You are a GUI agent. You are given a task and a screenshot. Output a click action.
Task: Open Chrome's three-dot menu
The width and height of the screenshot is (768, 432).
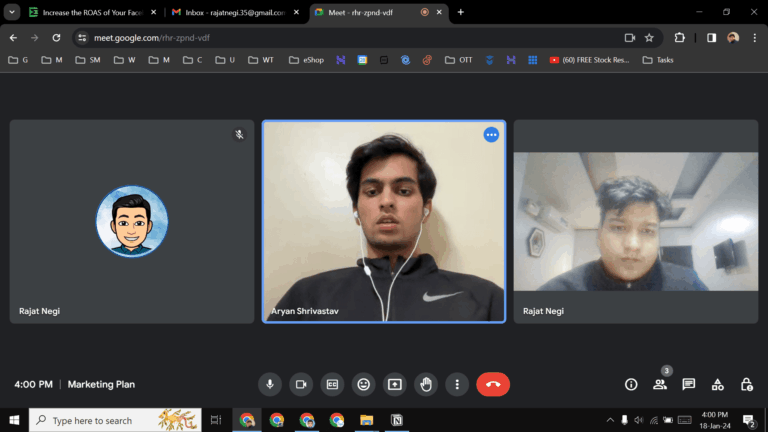(x=754, y=38)
